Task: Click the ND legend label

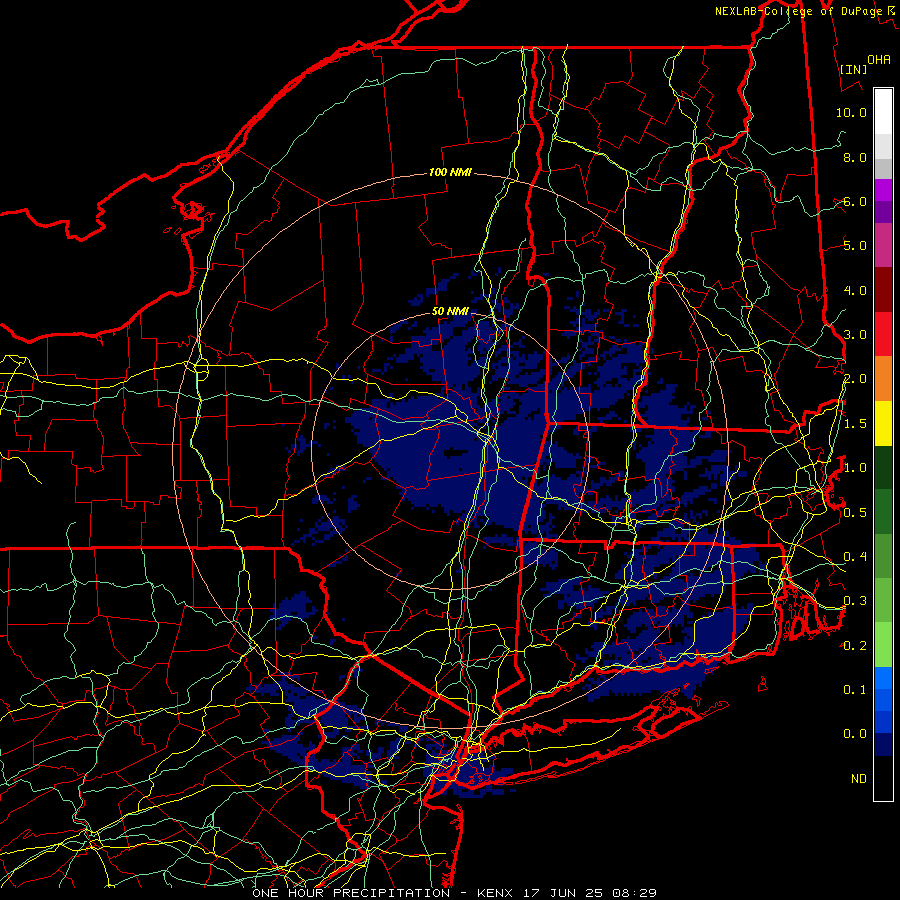Action: 859,779
